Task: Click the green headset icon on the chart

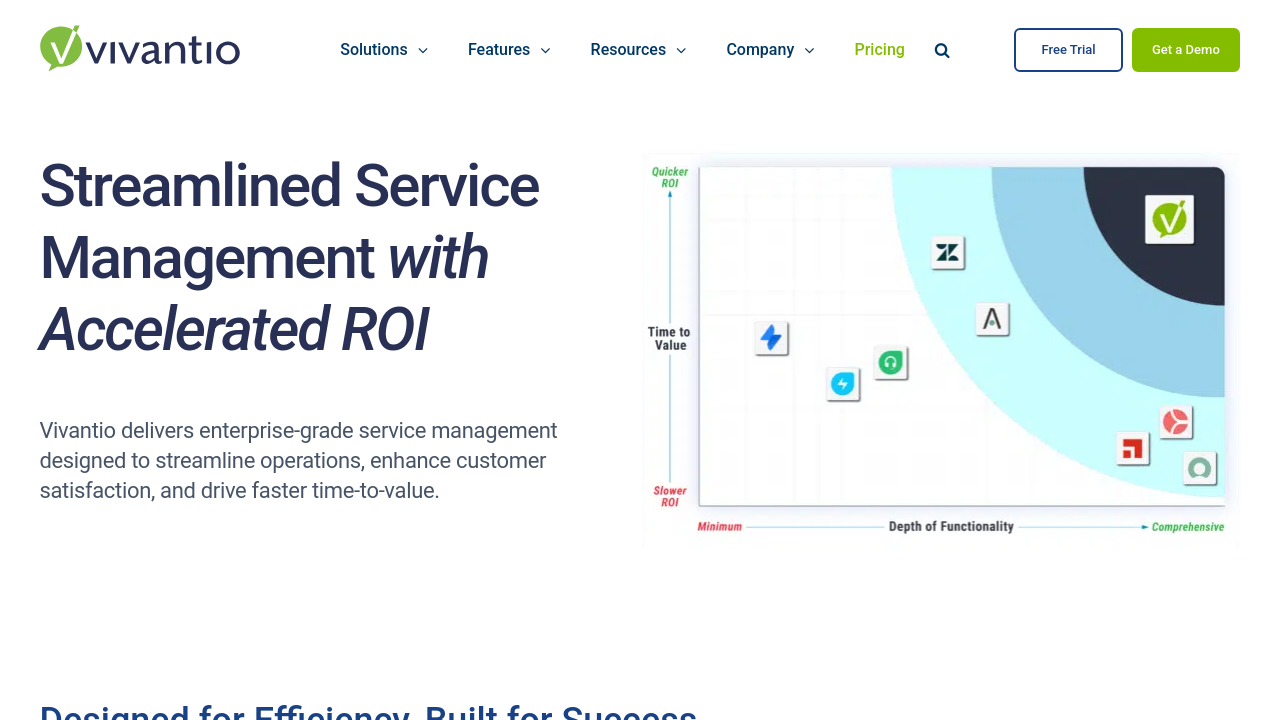Action: click(890, 363)
